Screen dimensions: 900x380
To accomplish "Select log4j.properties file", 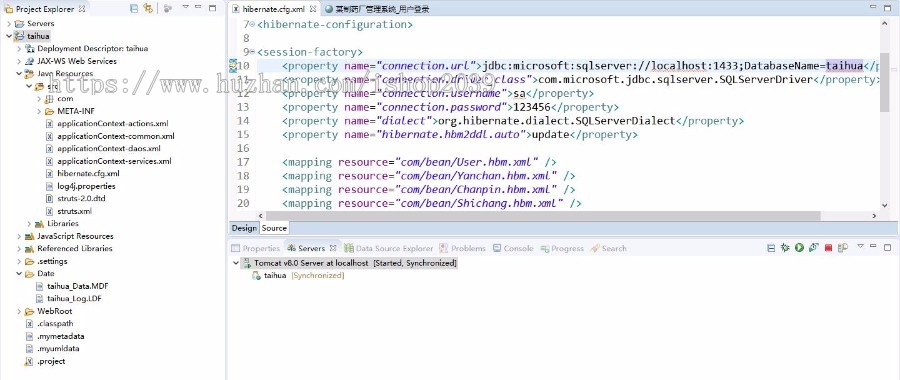I will [x=80, y=187].
